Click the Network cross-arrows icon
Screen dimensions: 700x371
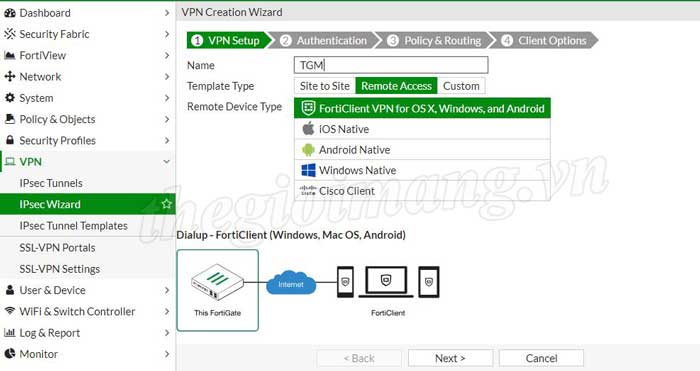tap(9, 76)
